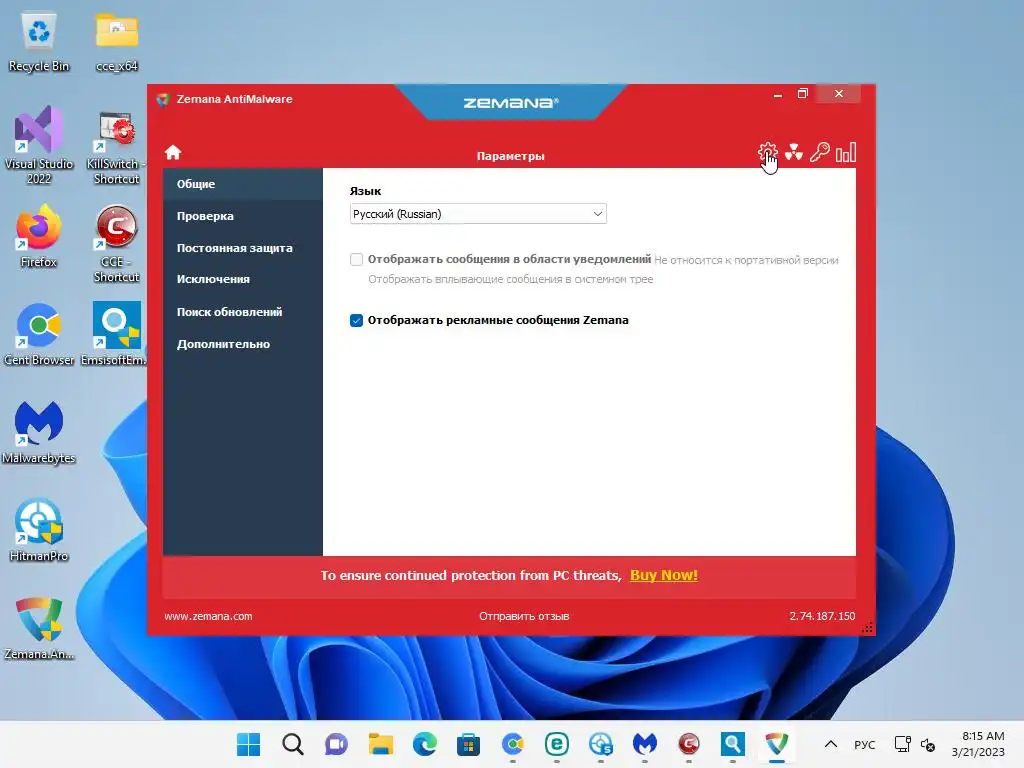Launch EmsisoftEm desktop shortcut

116,334
